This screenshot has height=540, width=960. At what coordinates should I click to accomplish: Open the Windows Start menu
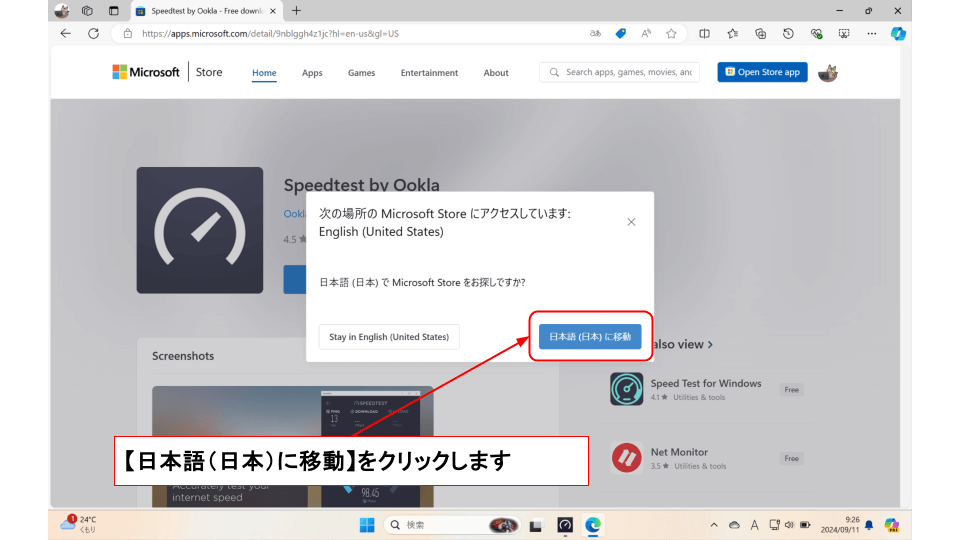pos(366,525)
